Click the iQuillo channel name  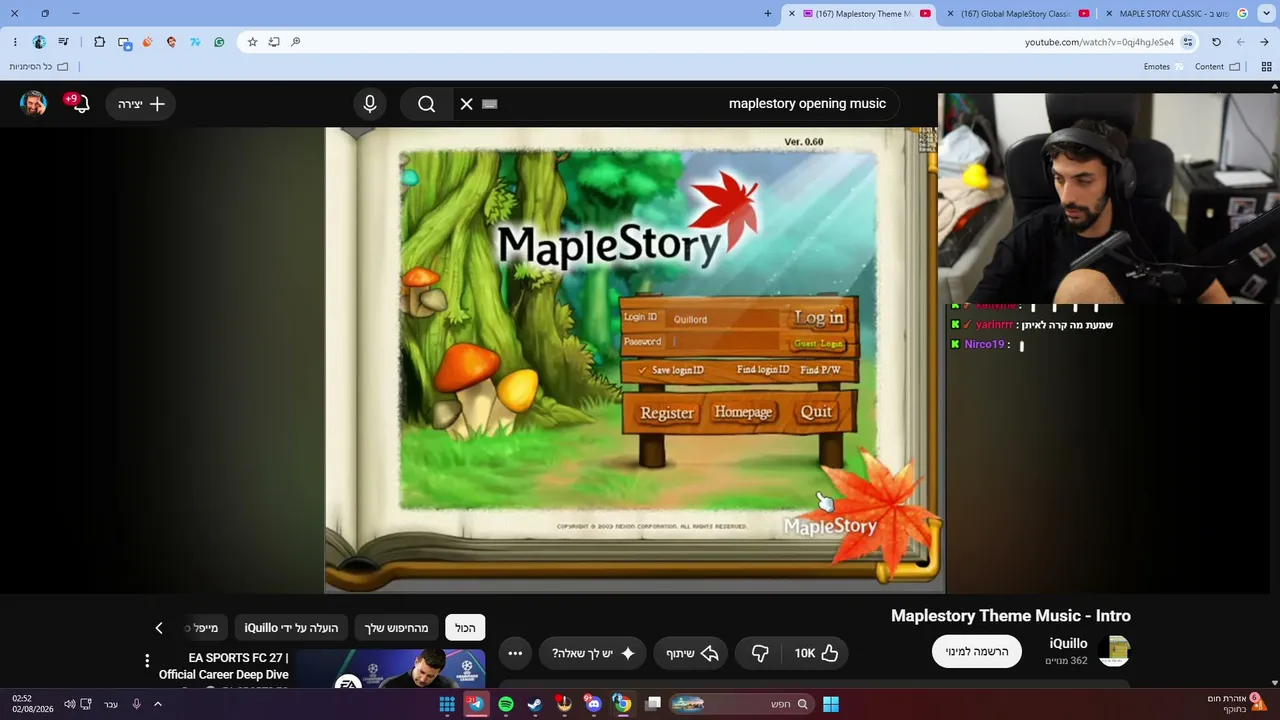pyautogui.click(x=1069, y=643)
